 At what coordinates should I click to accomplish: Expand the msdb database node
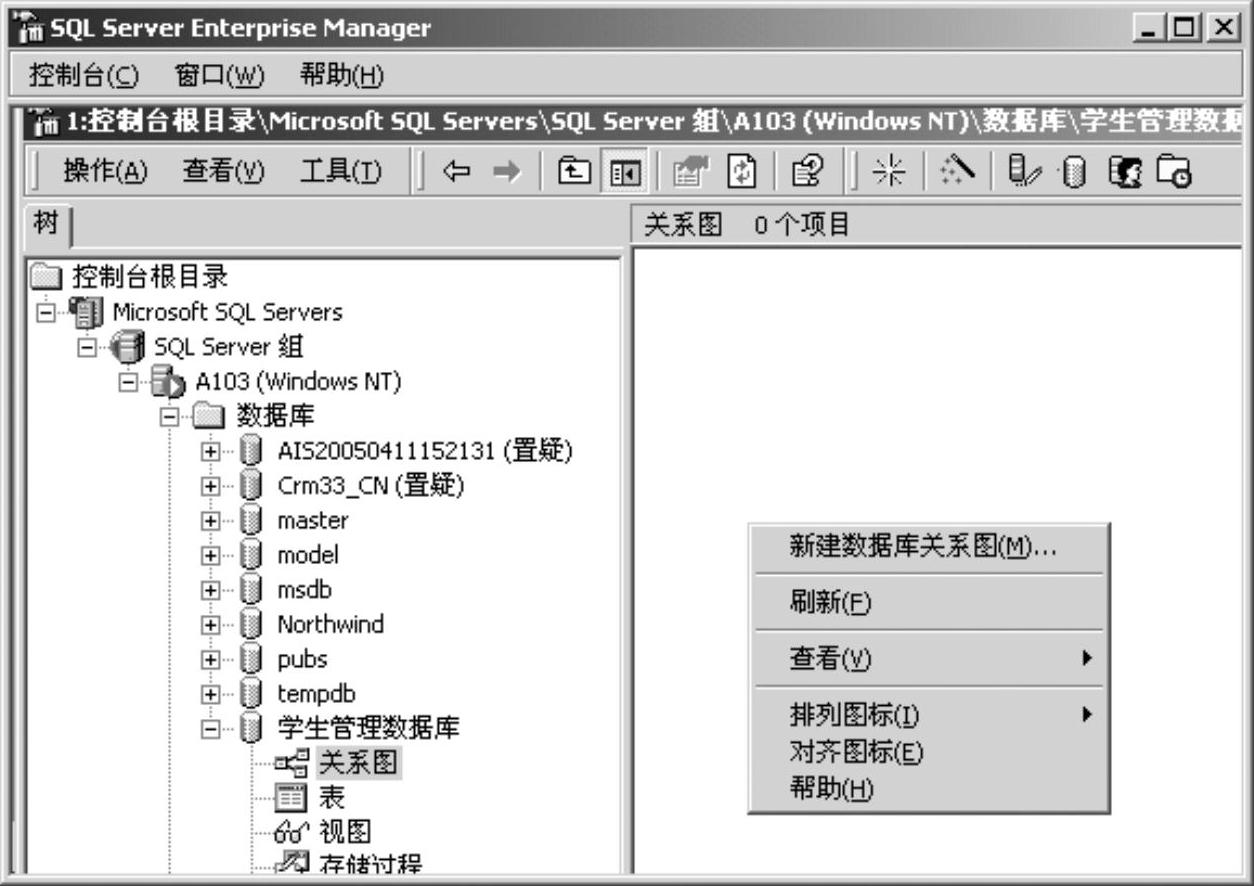211,590
